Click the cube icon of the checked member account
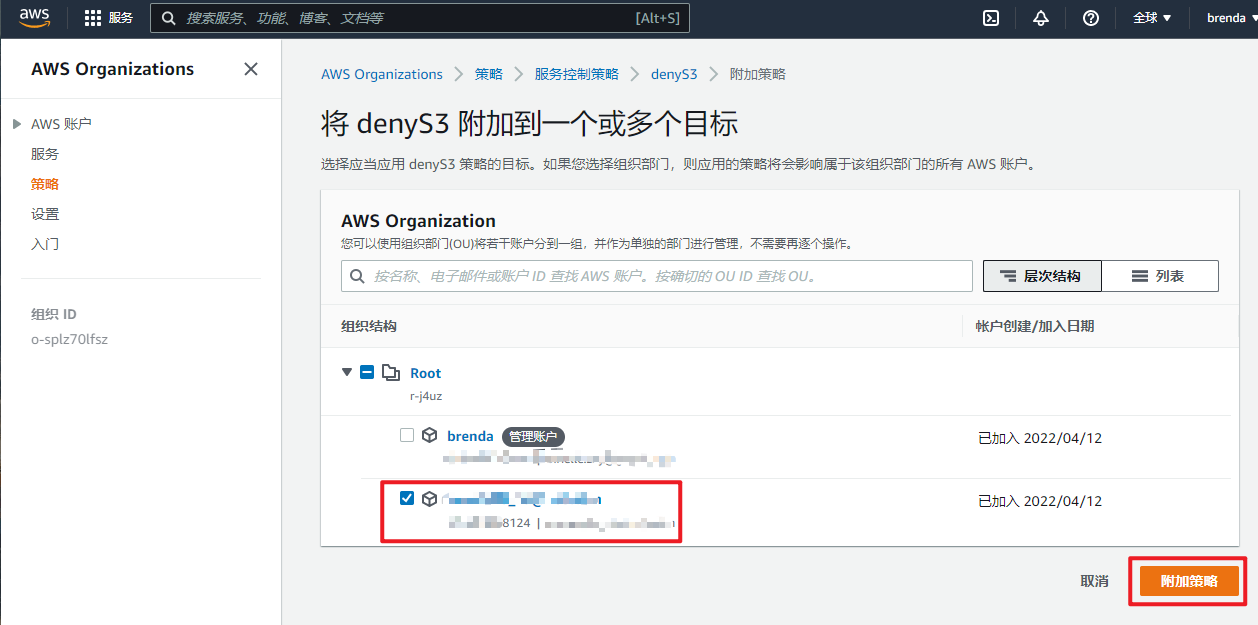Image resolution: width=1258 pixels, height=625 pixels. point(429,498)
